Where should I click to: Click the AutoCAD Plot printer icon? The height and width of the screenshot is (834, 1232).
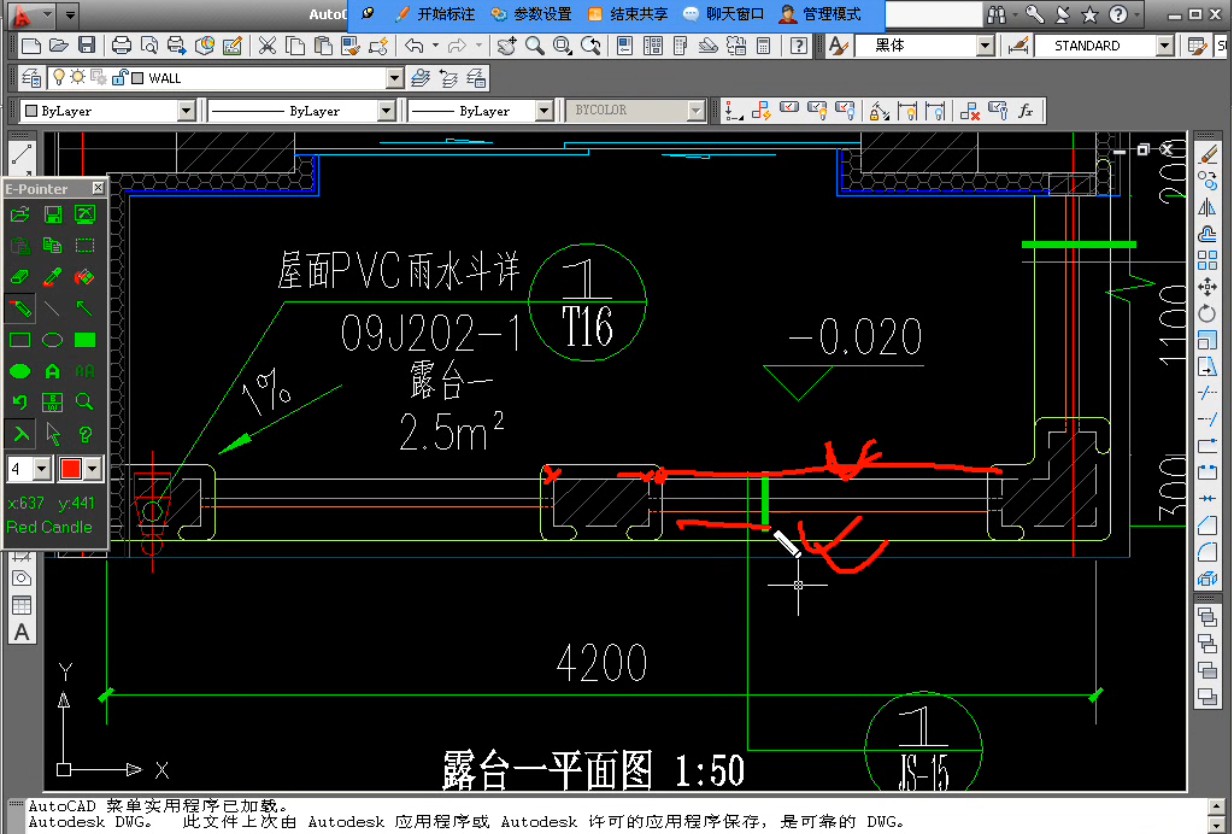121,45
